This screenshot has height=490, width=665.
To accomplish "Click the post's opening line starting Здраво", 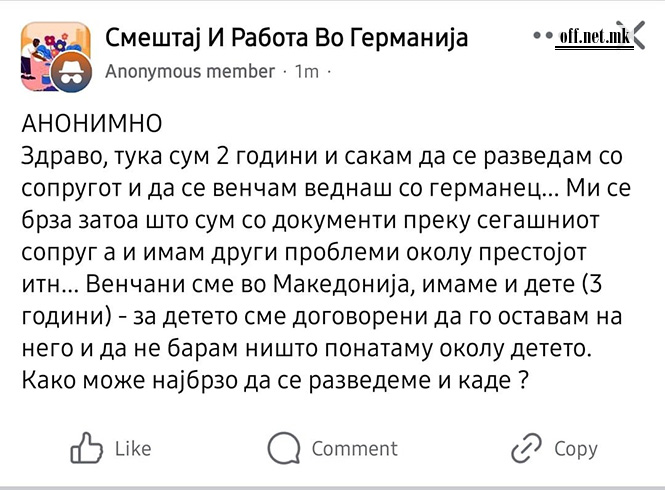I will (322, 156).
